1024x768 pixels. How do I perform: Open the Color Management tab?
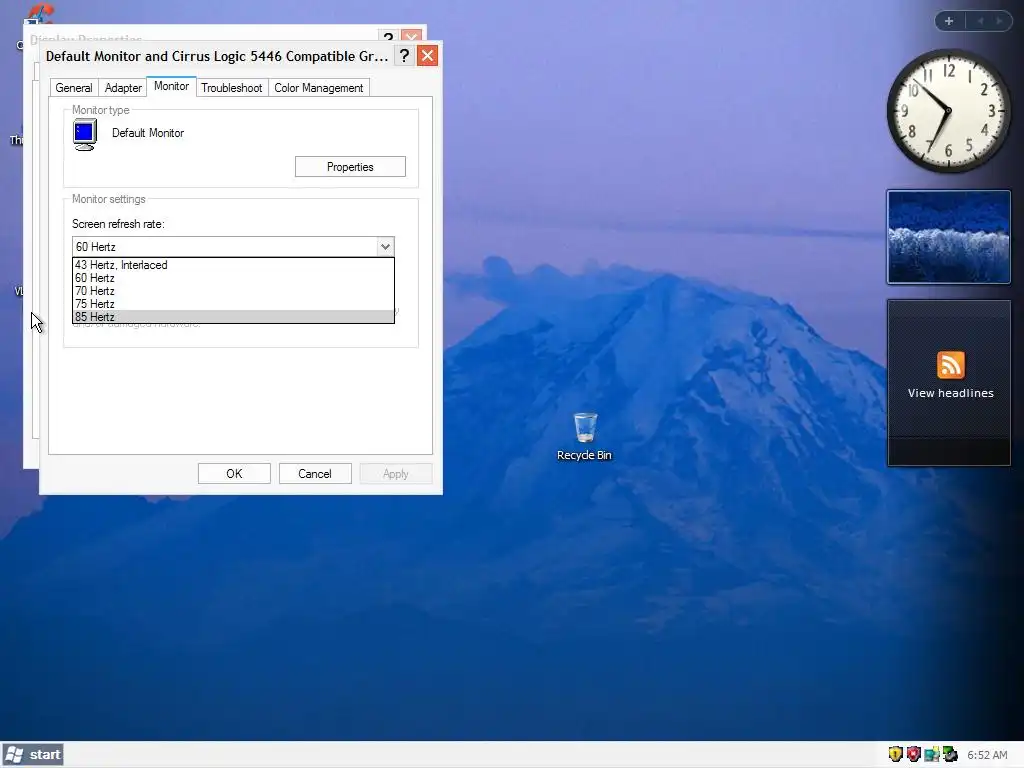[x=319, y=88]
